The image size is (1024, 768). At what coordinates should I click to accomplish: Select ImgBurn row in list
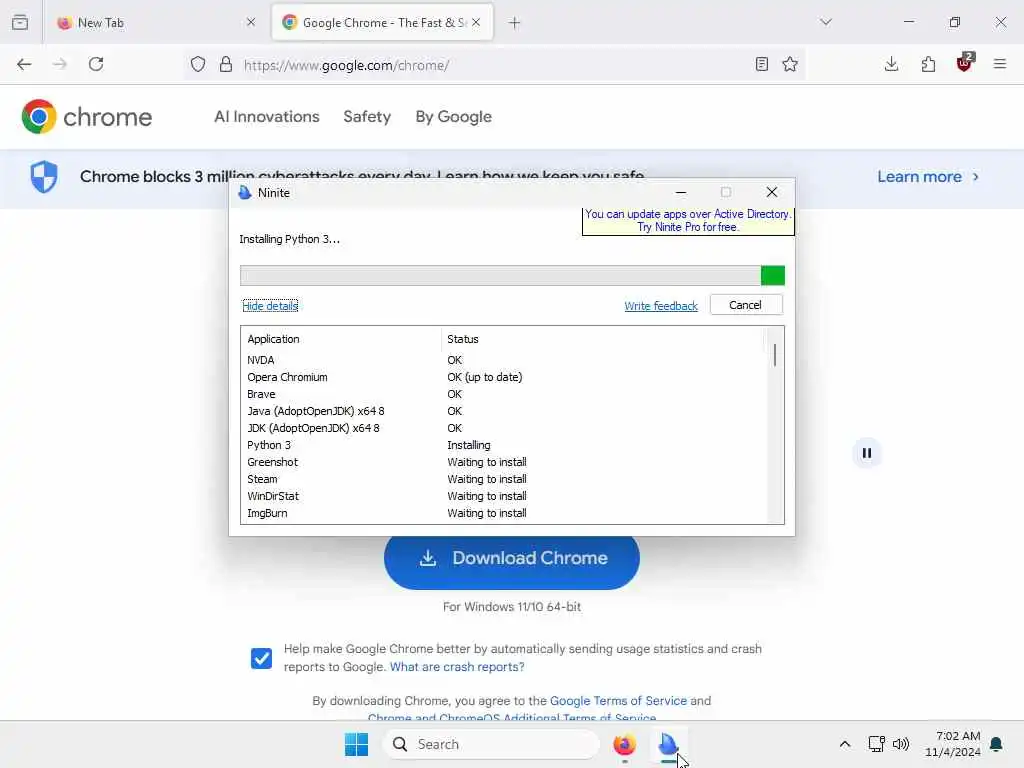click(504, 513)
